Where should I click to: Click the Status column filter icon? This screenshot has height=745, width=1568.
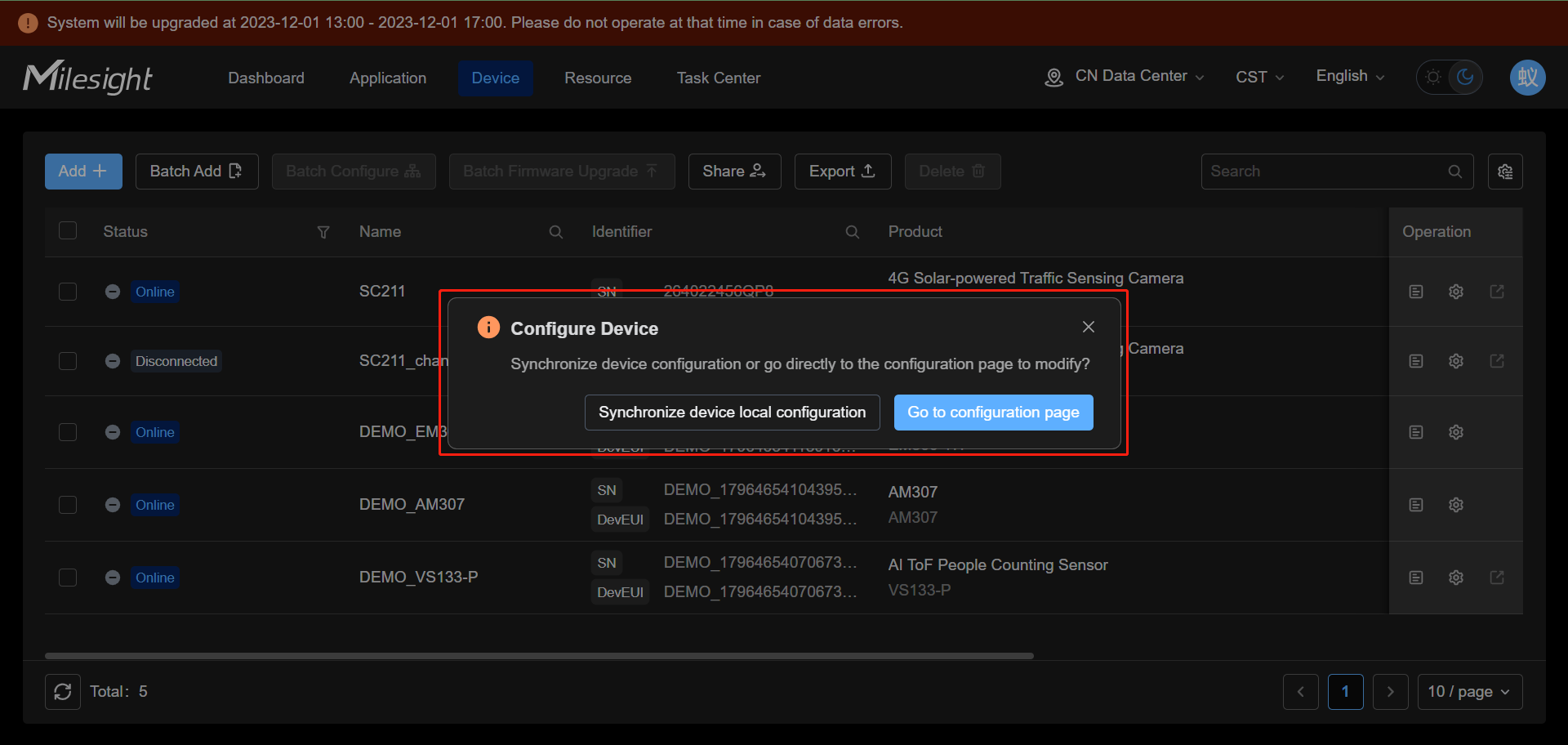coord(323,232)
